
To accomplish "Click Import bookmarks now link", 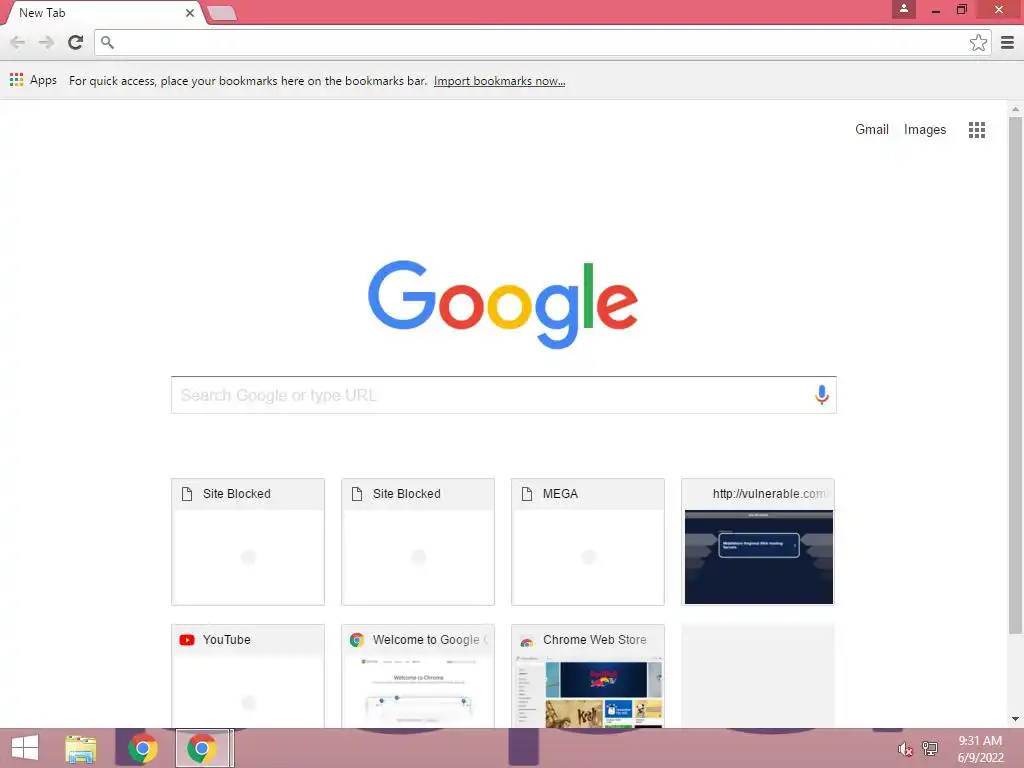I will point(500,81).
